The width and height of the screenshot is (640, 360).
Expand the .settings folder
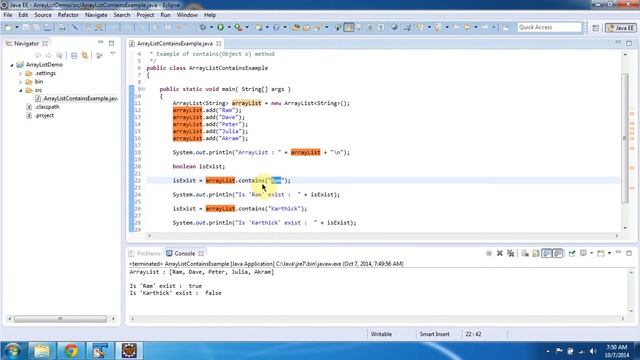[20, 73]
